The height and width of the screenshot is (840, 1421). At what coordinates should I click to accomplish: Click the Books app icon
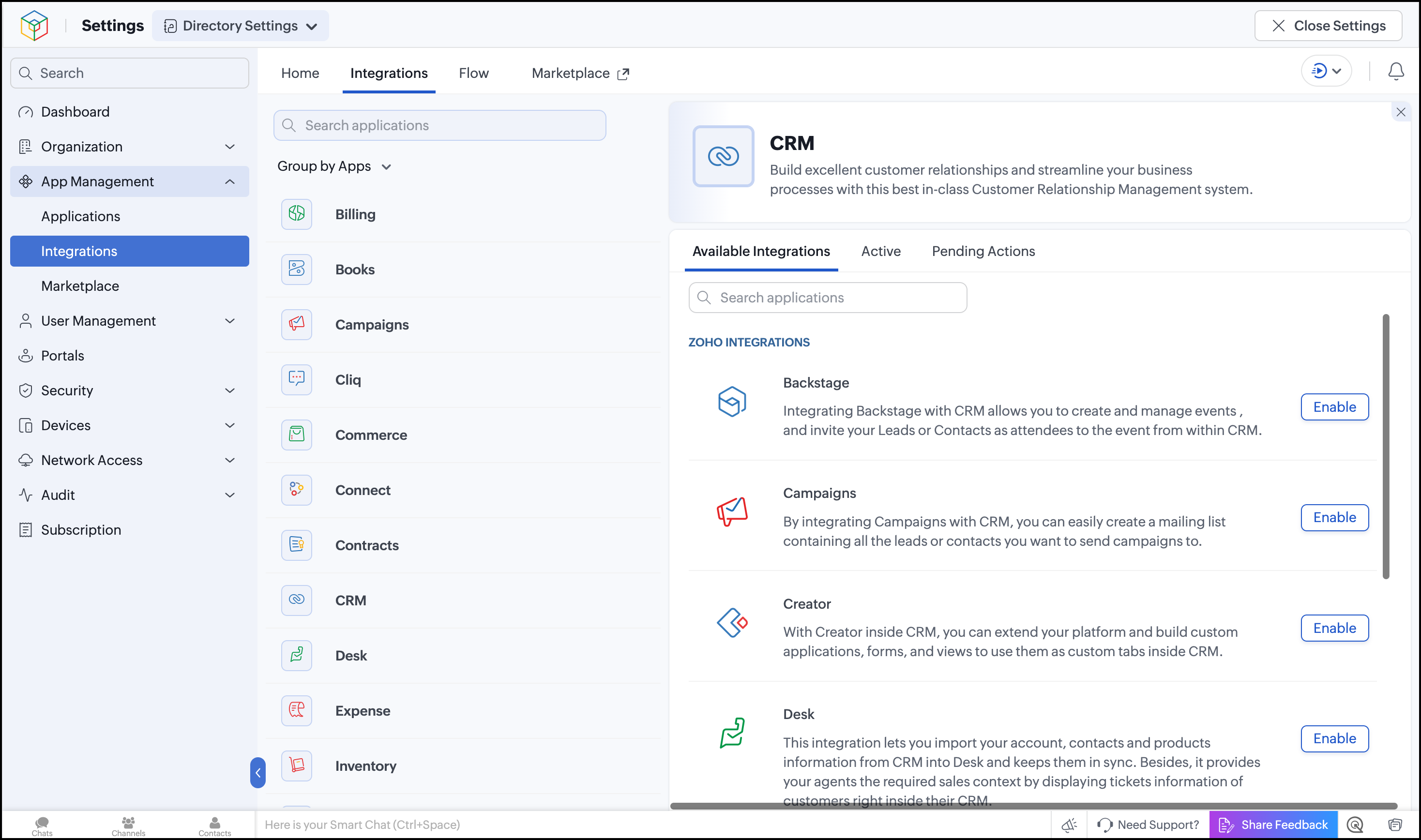coord(296,269)
